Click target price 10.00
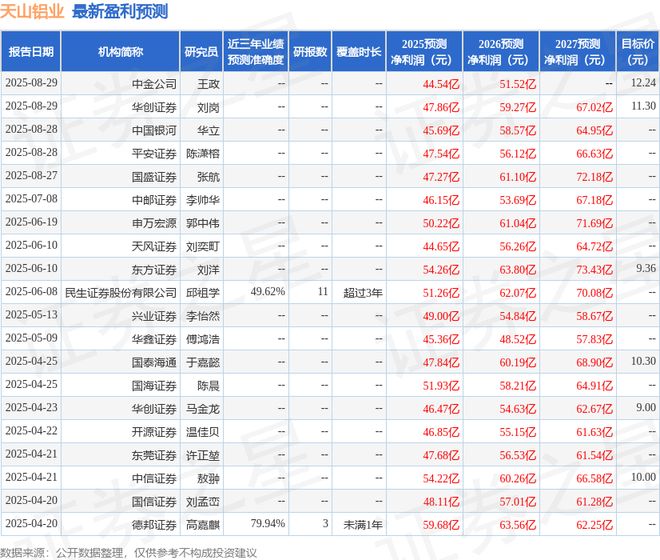Viewport: 660px width, 560px height. [x=643, y=477]
